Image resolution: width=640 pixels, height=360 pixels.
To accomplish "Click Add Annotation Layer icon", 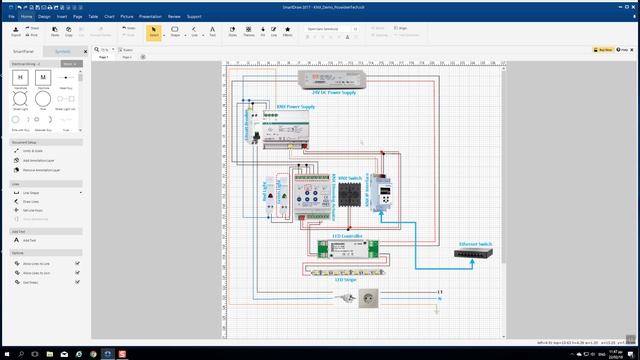I will pos(16,160).
